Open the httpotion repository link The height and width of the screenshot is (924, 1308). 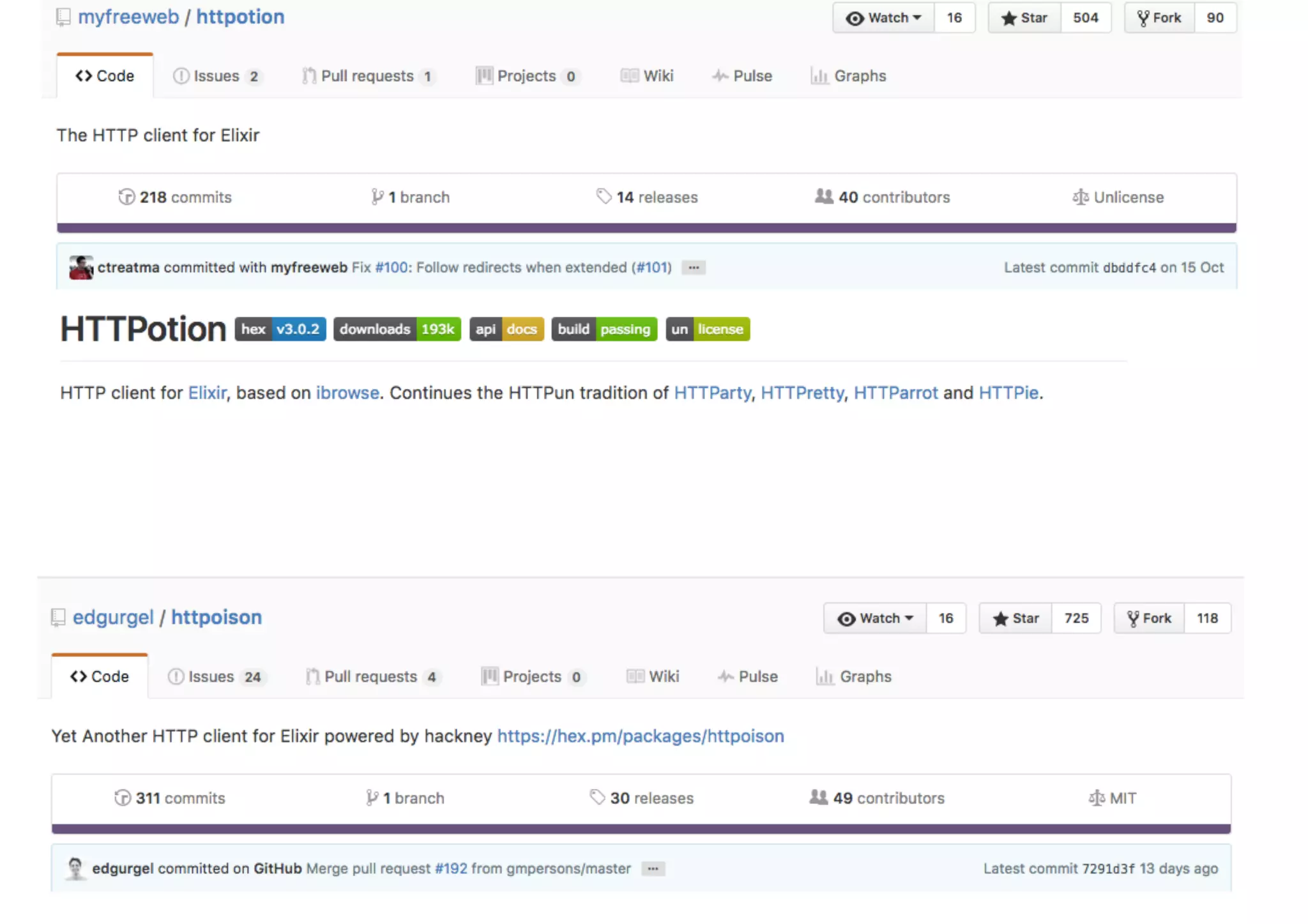point(240,17)
